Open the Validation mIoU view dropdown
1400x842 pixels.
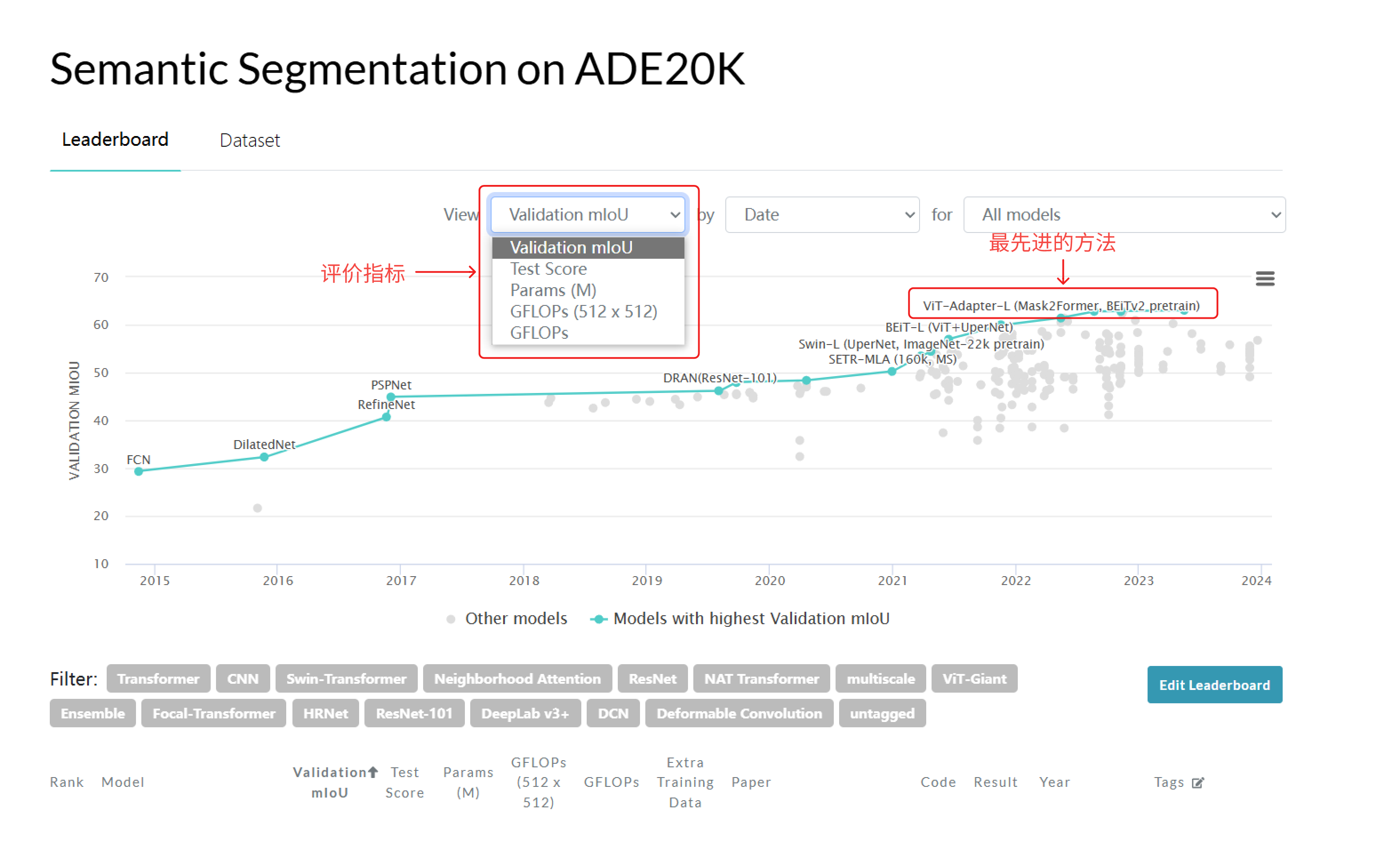pyautogui.click(x=588, y=215)
